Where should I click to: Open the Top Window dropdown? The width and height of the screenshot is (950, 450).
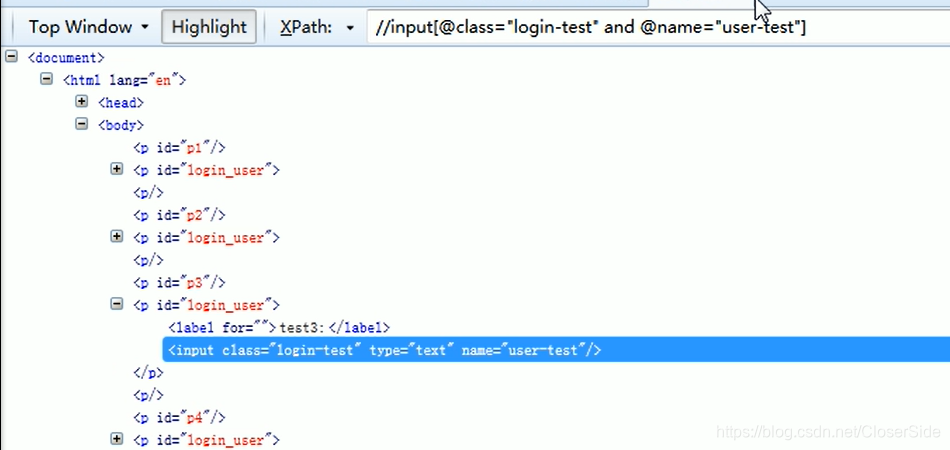tap(88, 27)
